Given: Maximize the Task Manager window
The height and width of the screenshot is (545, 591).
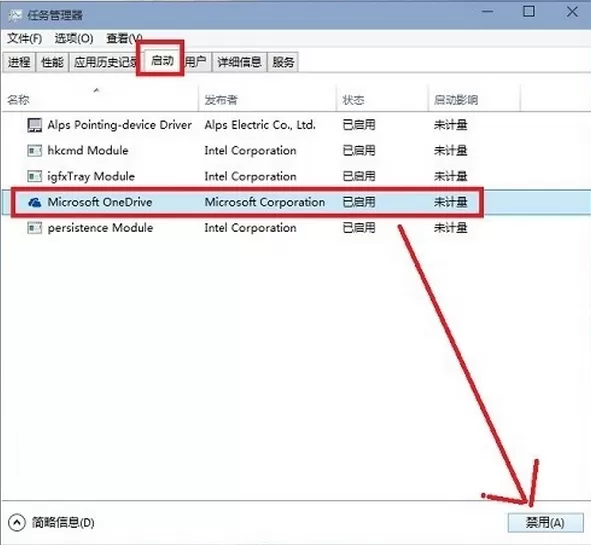Looking at the screenshot, I should pos(529,12).
